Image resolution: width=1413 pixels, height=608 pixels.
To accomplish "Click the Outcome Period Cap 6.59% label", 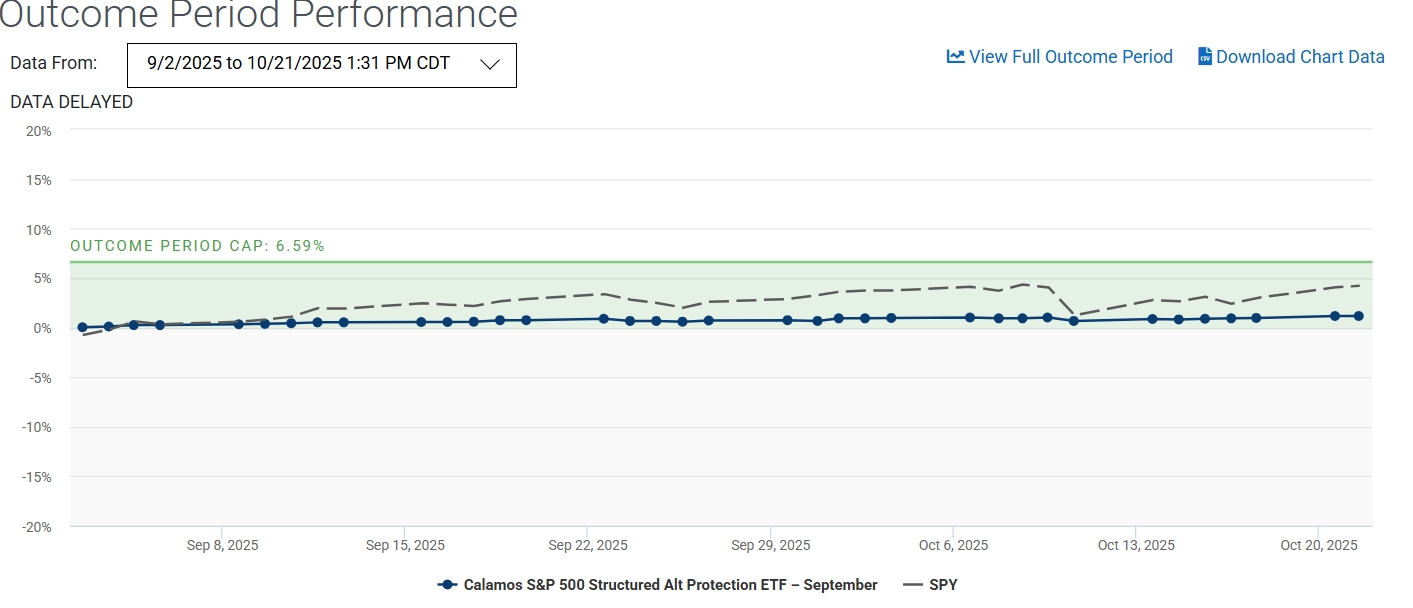I will point(197,246).
